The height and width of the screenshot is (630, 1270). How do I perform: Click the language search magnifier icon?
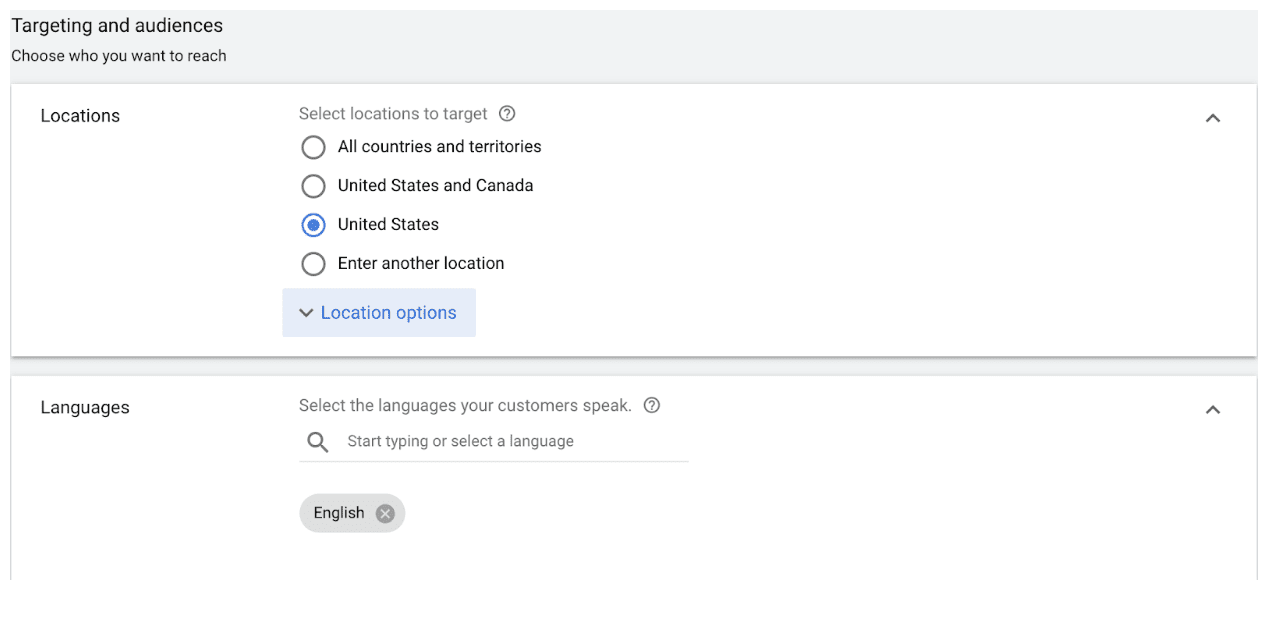318,442
